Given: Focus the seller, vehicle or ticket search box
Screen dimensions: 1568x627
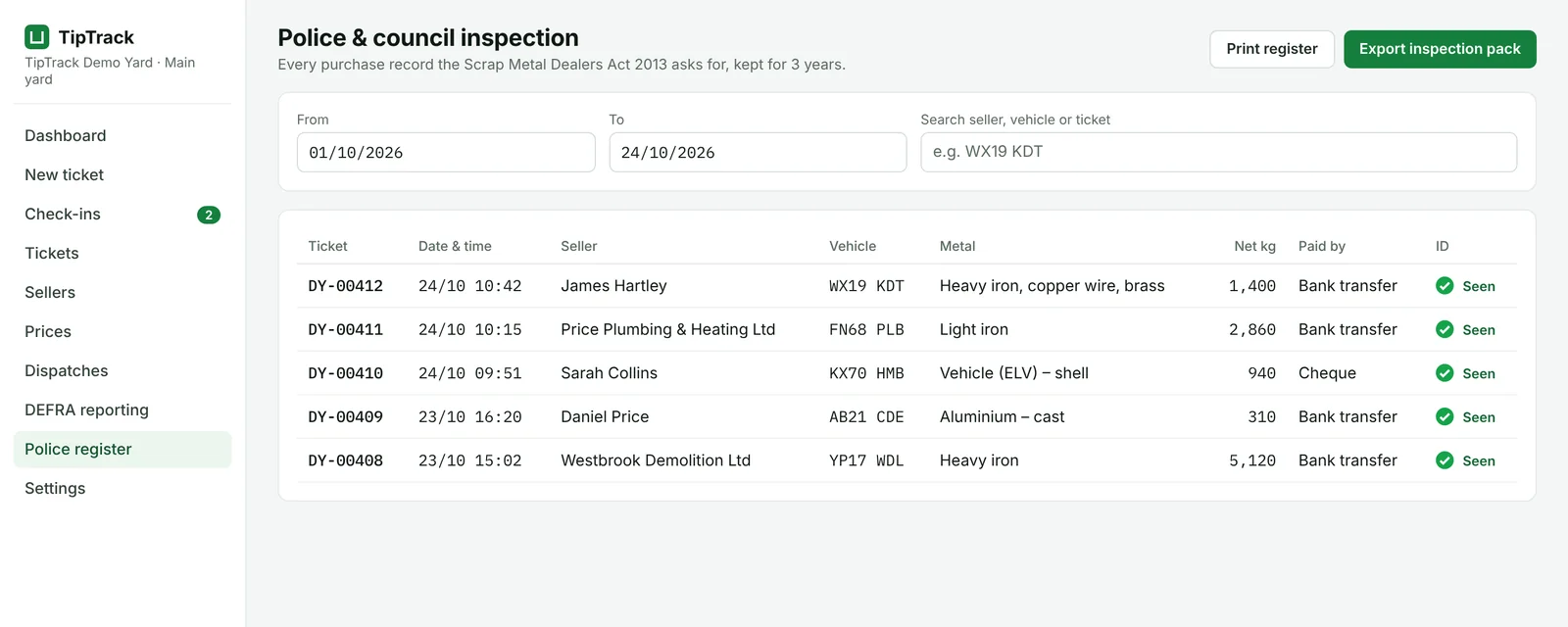Looking at the screenshot, I should (x=1219, y=153).
